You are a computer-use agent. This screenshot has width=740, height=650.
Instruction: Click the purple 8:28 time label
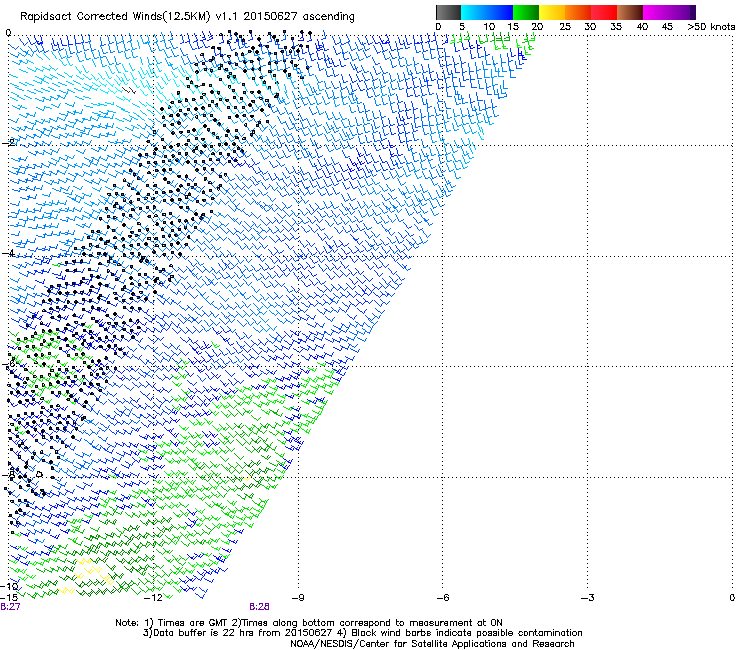(x=259, y=607)
